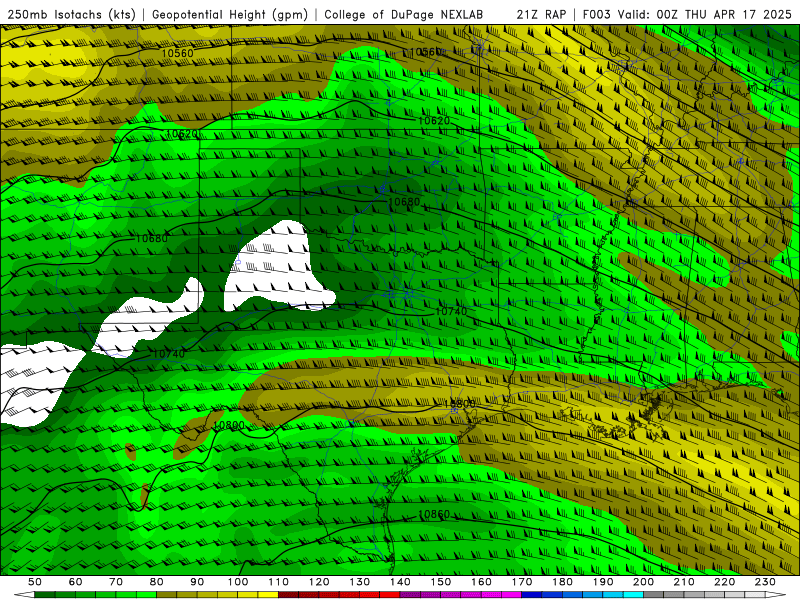Select the 100 label on the legend
800x600 pixels.
(238, 582)
